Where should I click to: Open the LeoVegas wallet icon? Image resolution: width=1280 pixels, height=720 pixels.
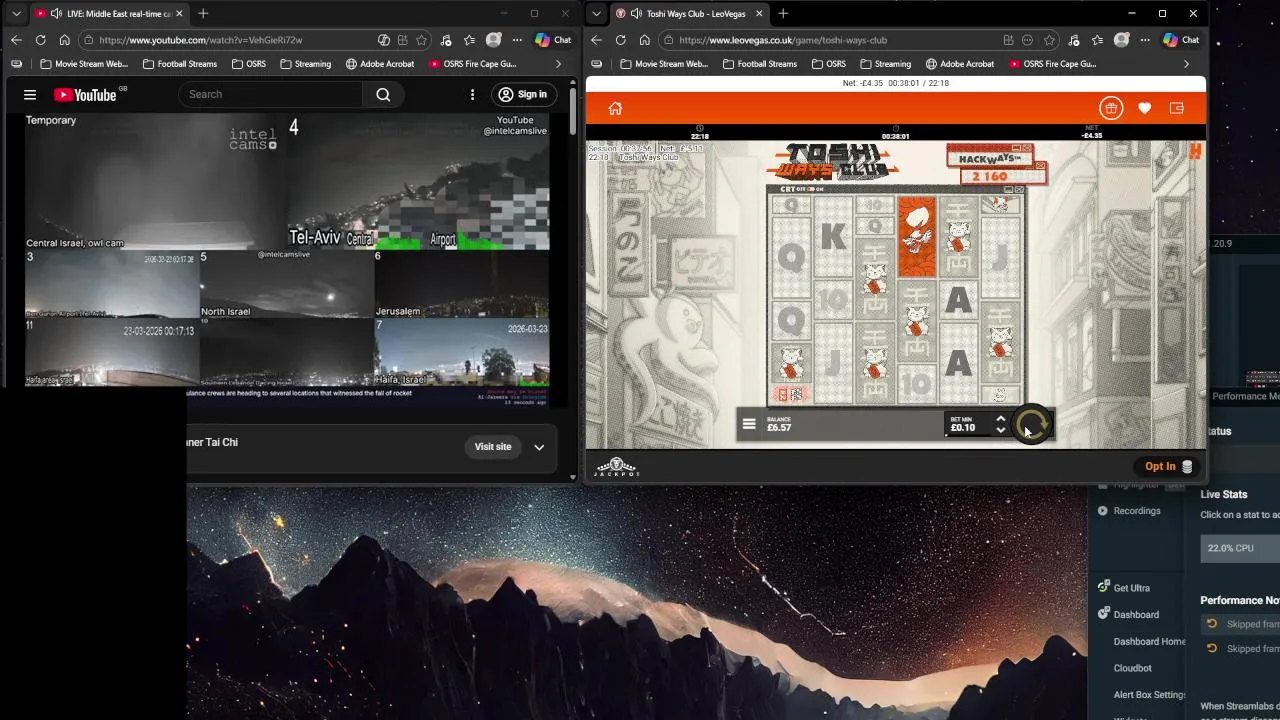coord(1177,108)
